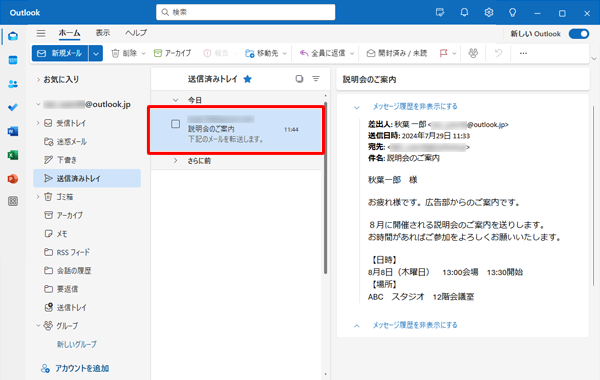Viewport: 600px width, 380px height.
Task: Collapse the 今日 group in message list
Action: (x=176, y=100)
